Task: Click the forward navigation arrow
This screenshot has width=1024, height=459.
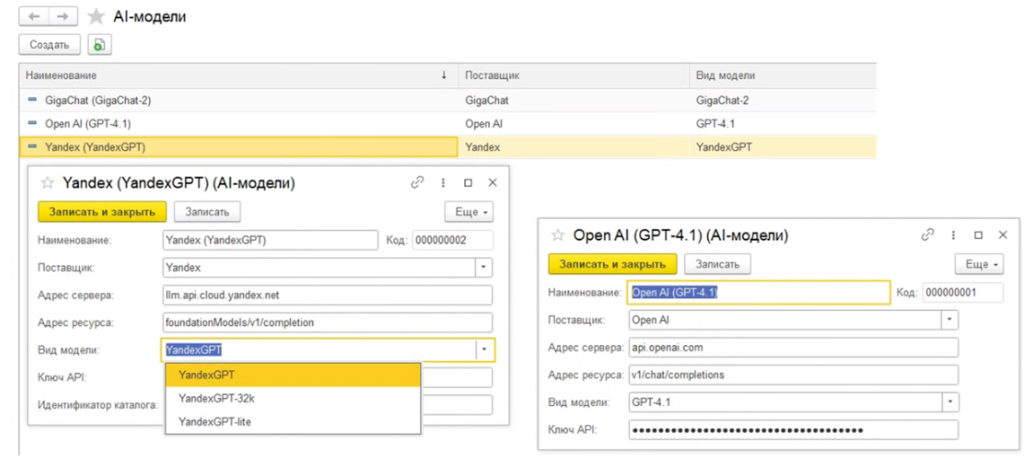Action: 61,17
